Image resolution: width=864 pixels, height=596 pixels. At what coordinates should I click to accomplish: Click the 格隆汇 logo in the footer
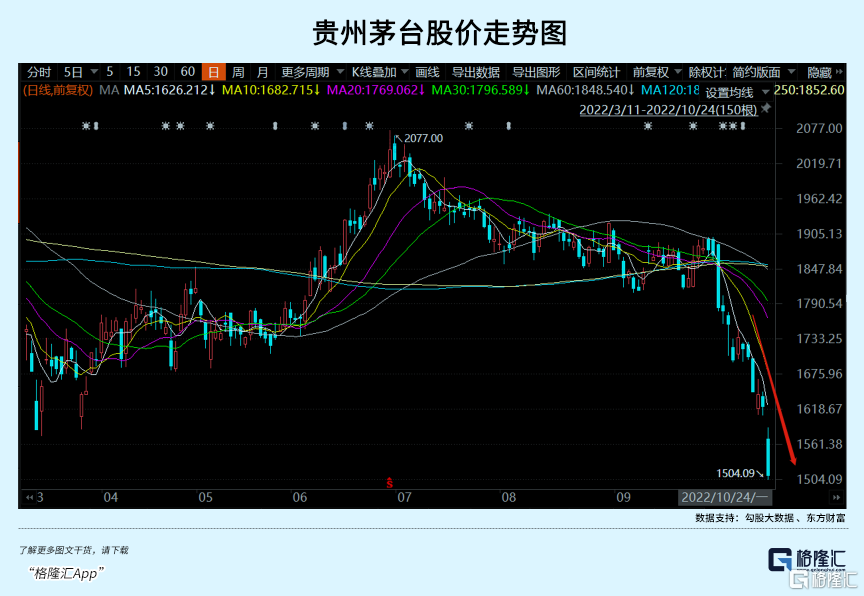(807, 560)
